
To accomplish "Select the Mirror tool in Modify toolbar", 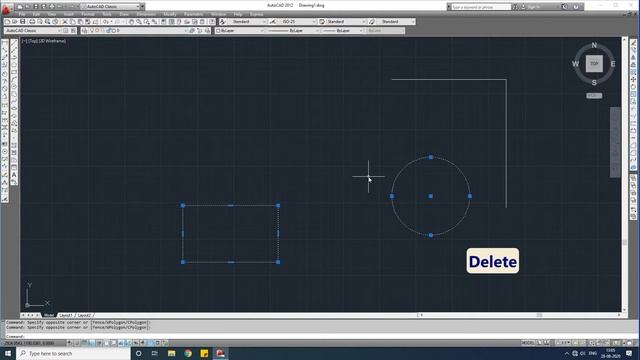I will 633,58.
